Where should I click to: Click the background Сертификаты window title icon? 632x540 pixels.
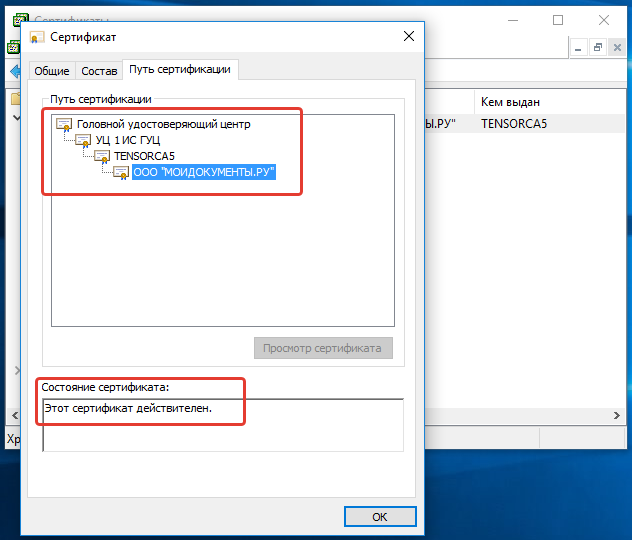click(x=20, y=18)
